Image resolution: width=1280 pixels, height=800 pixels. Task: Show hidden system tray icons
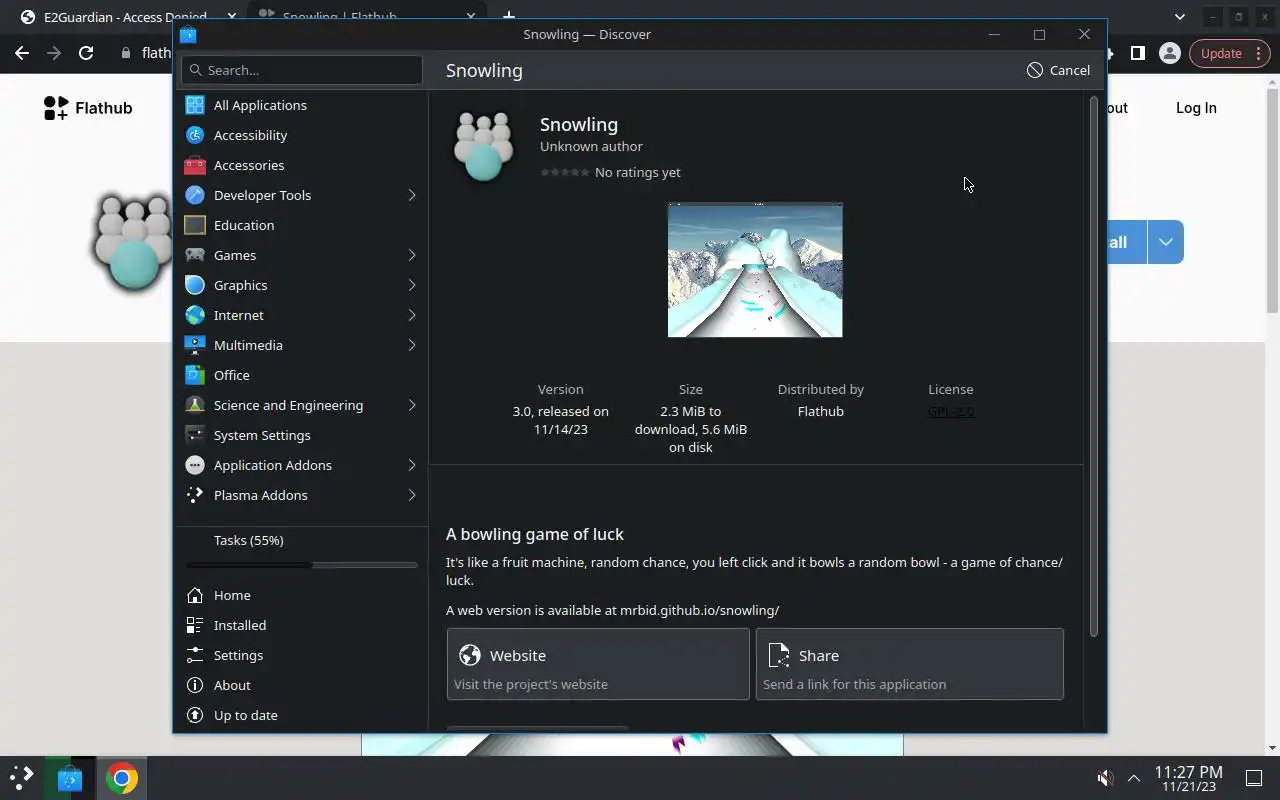1134,778
